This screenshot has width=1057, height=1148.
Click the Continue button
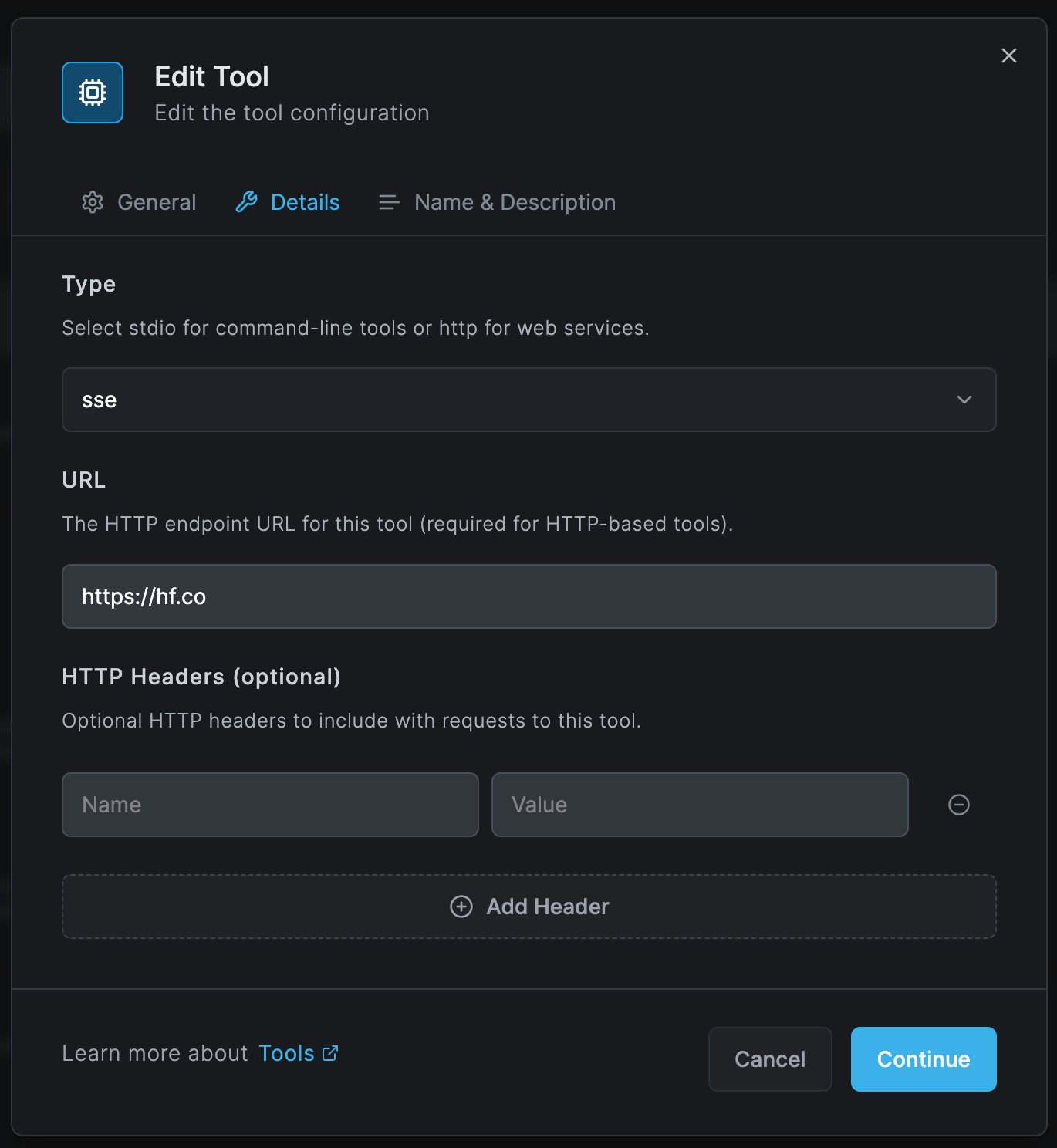coord(923,1059)
